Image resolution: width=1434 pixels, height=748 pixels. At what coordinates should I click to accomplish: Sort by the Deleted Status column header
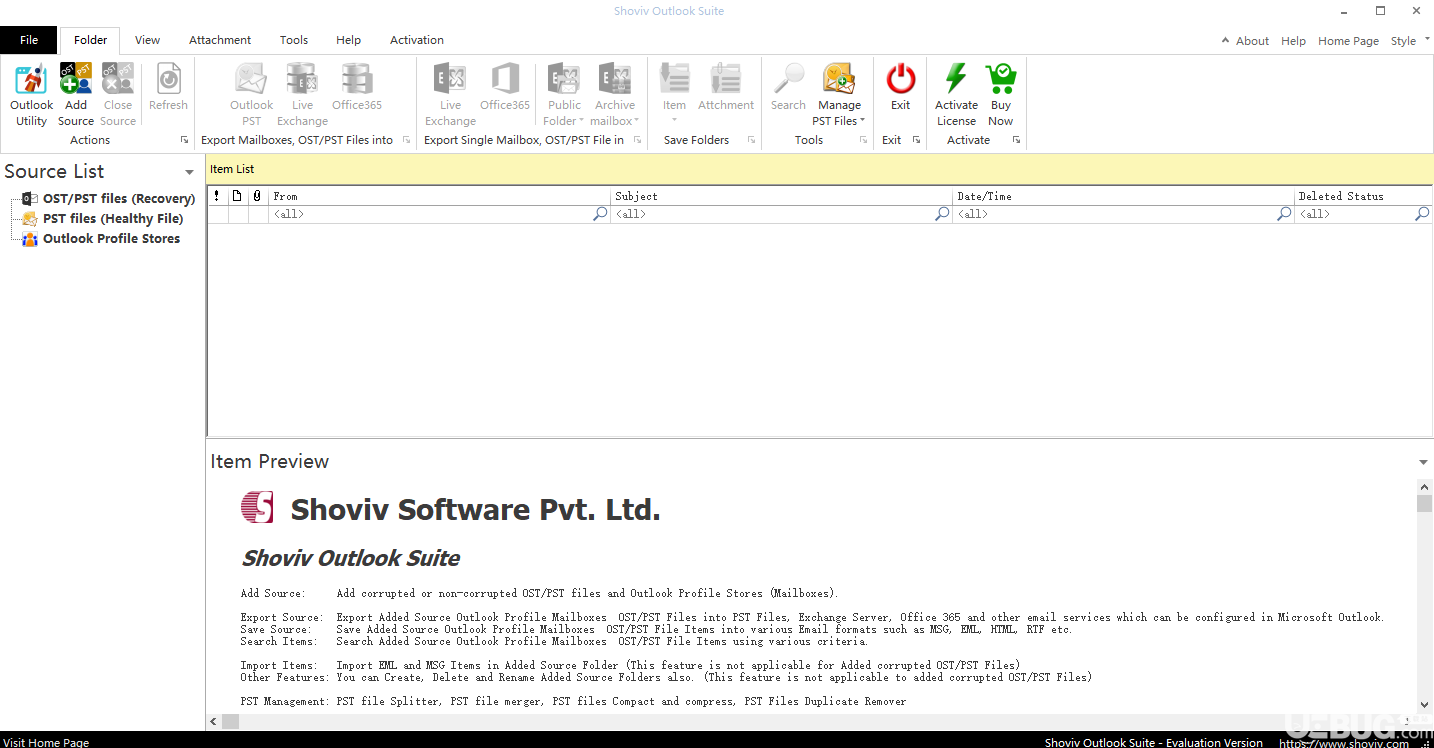[x=1364, y=196]
